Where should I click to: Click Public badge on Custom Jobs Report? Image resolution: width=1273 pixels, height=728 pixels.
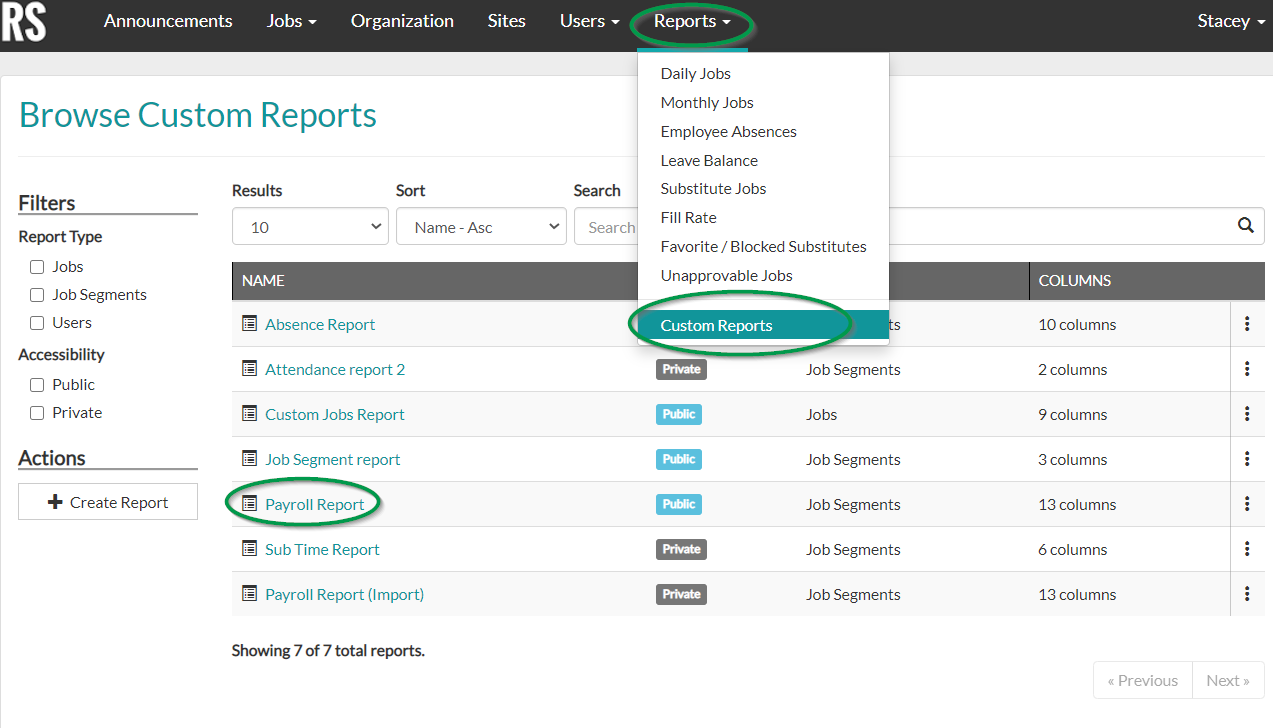pyautogui.click(x=679, y=414)
